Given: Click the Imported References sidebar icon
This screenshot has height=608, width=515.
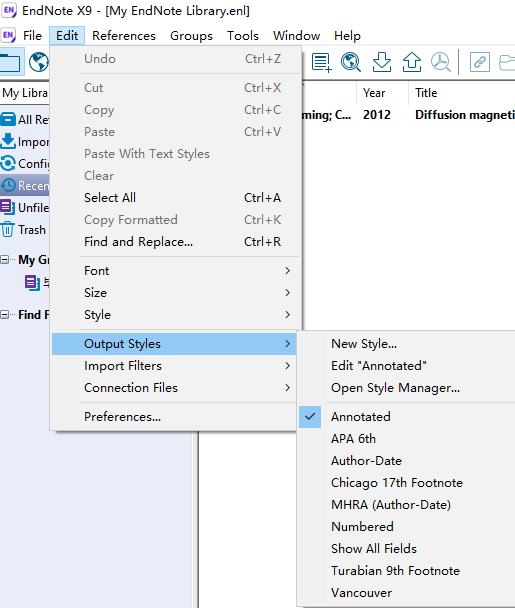Looking at the screenshot, I should coord(8,141).
